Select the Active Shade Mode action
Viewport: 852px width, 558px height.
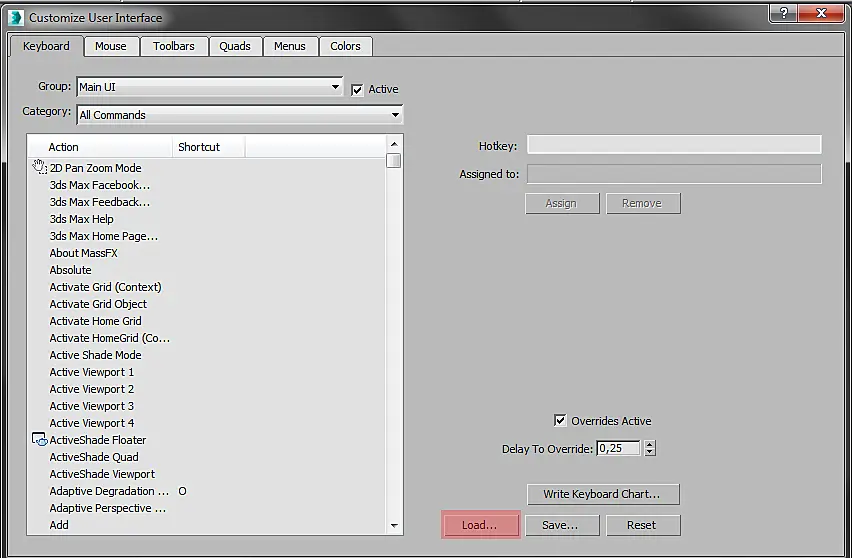click(96, 355)
